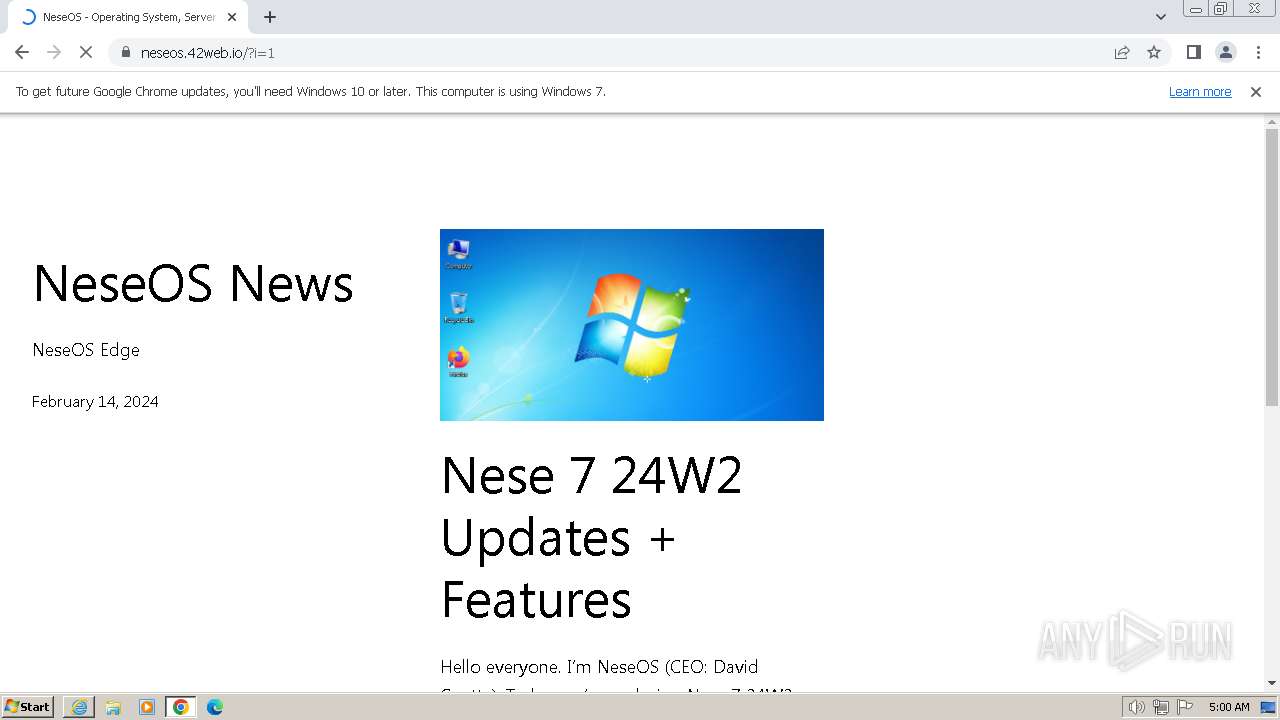
Task: Open network status tray icon
Action: coord(1161,707)
